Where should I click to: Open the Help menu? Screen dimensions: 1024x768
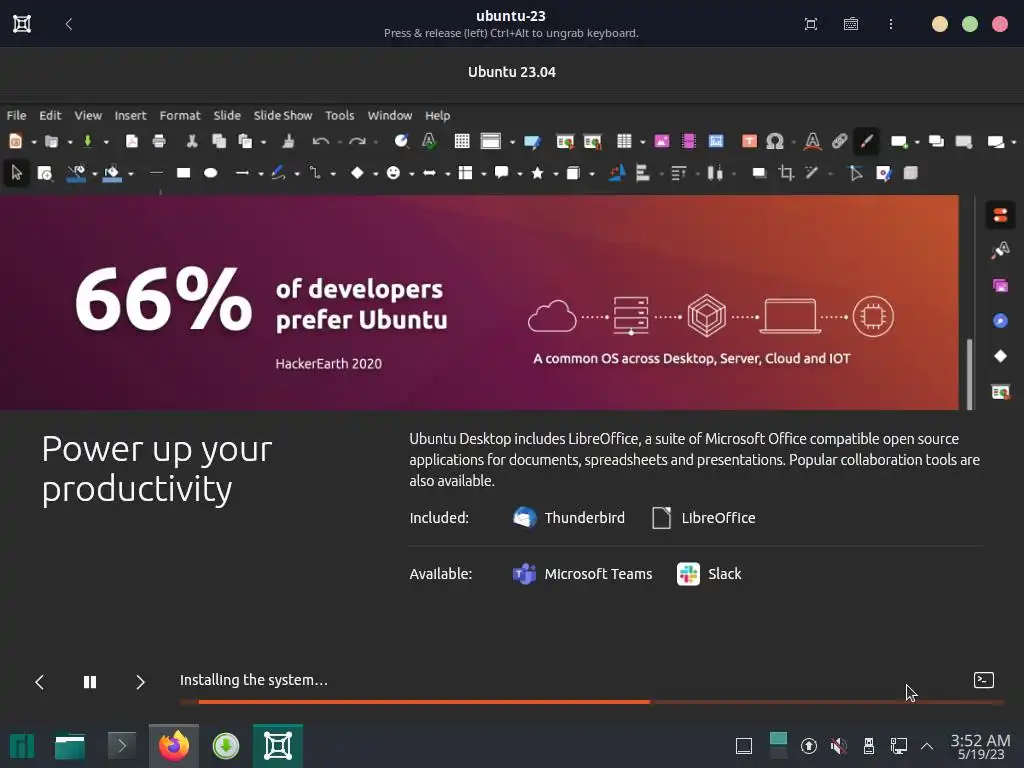click(438, 116)
